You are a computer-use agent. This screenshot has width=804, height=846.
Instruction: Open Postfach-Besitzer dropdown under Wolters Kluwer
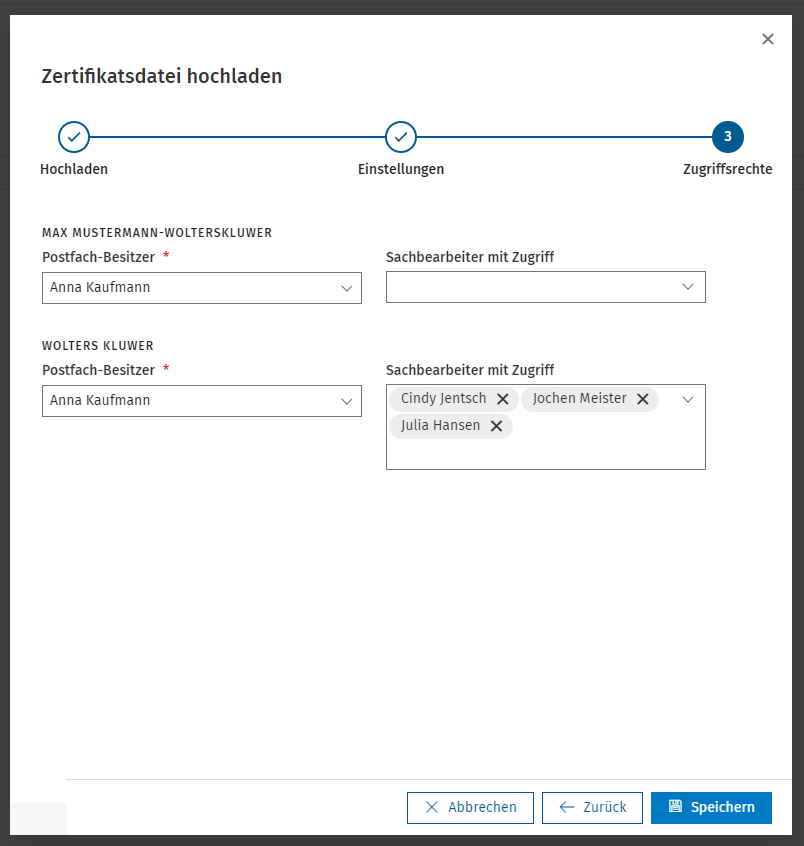point(202,401)
